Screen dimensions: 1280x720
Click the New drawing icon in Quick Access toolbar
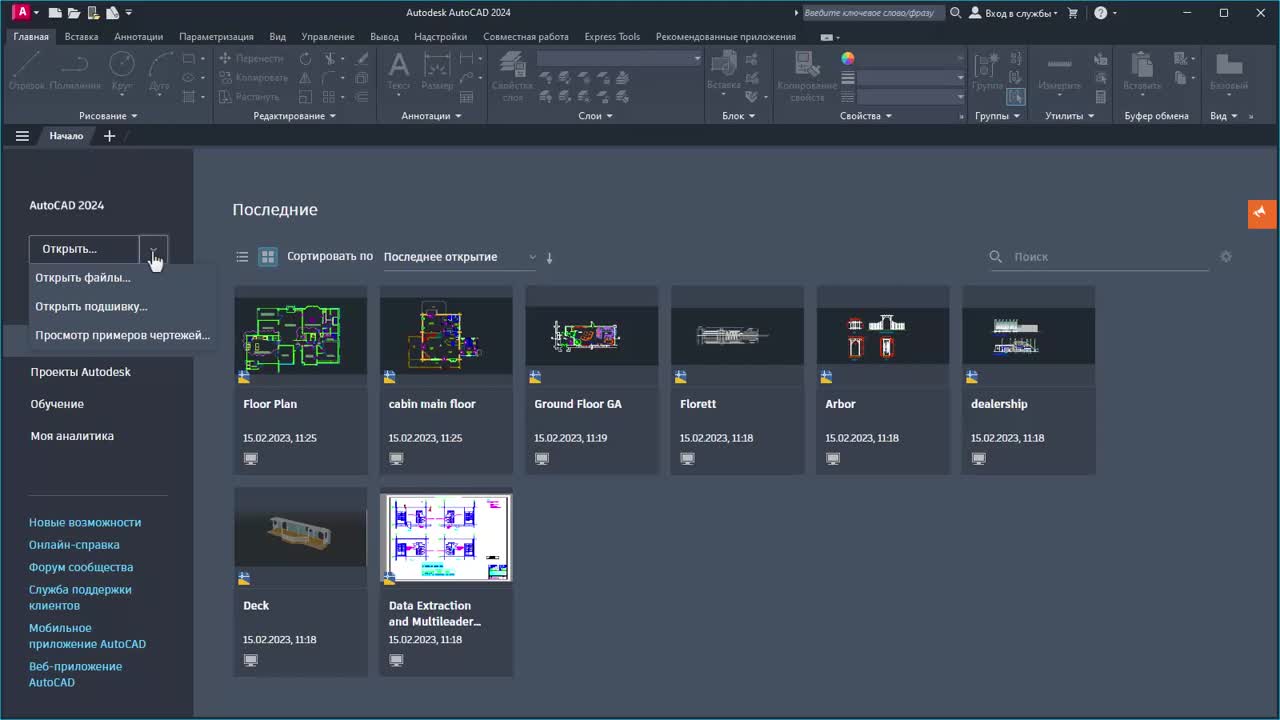tap(55, 13)
